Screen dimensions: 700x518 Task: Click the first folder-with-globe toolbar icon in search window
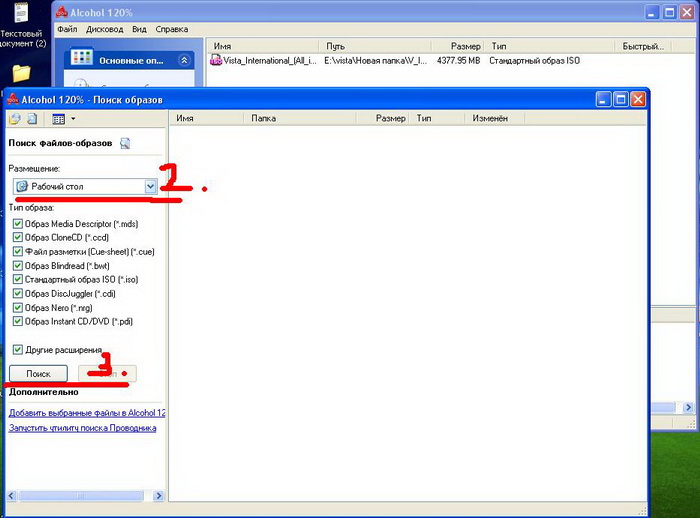15,119
